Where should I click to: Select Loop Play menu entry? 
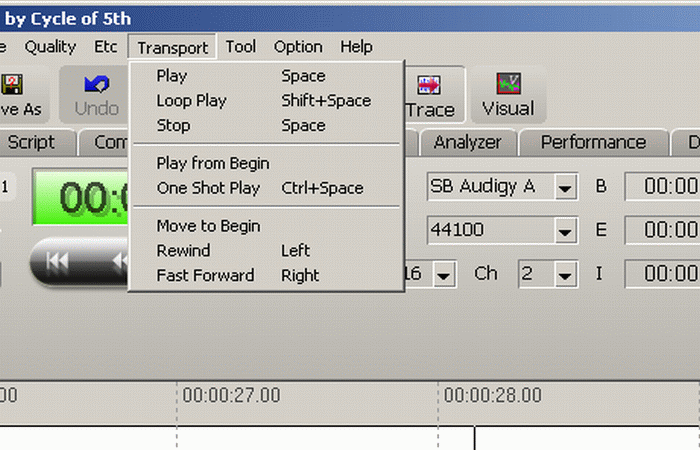(191, 101)
